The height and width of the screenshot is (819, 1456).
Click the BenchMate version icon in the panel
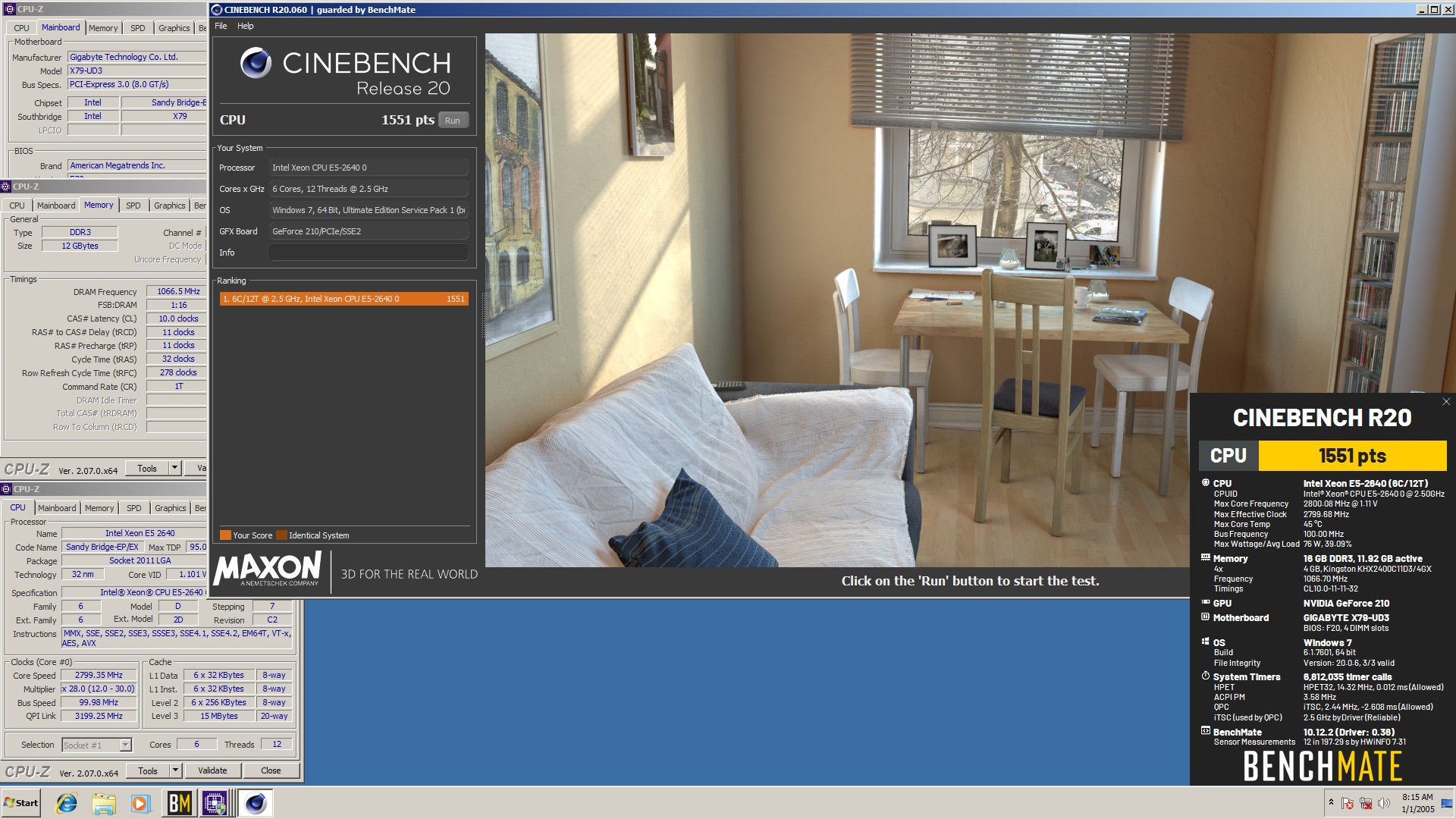coord(1205,731)
